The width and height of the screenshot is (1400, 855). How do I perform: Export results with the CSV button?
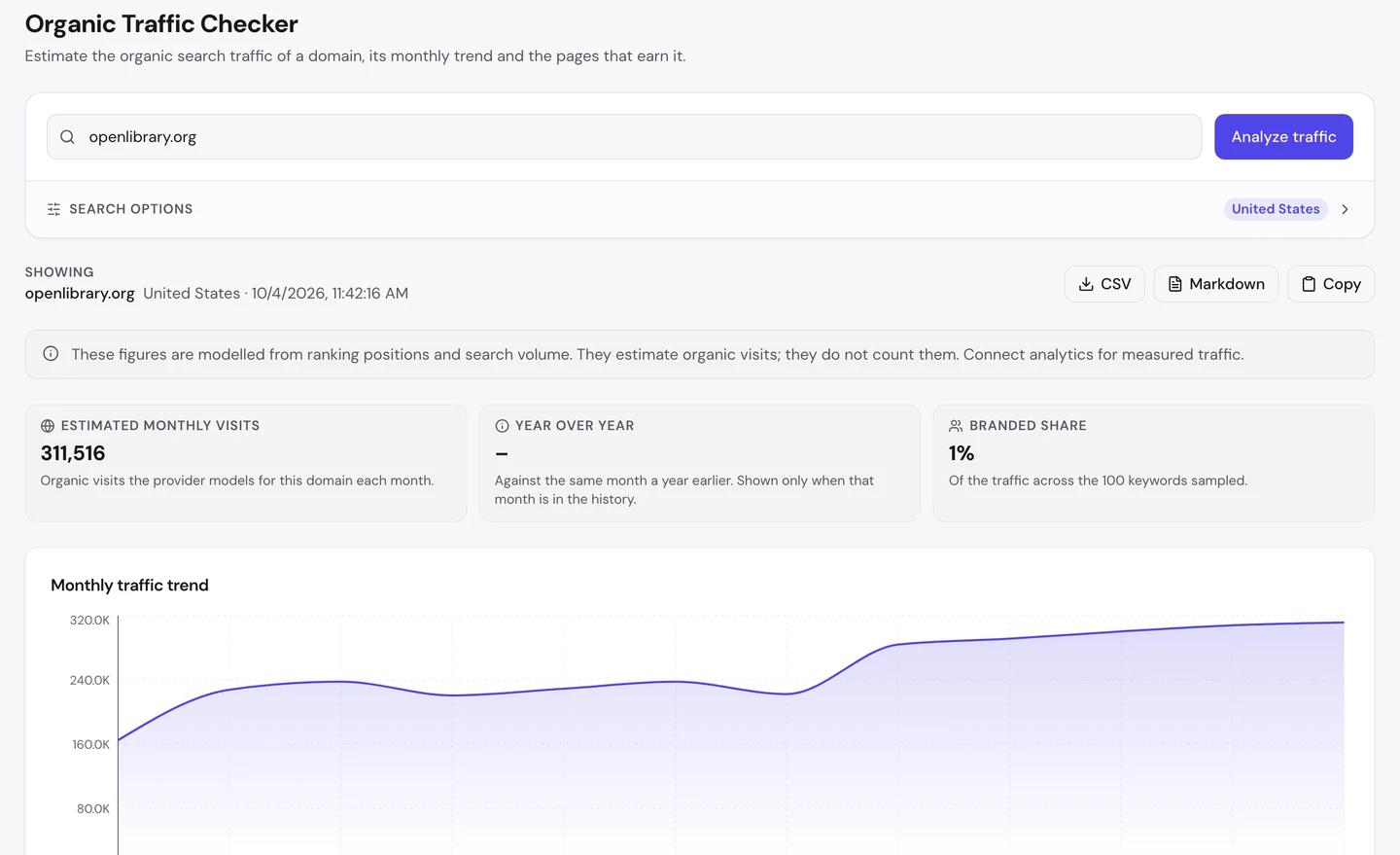pyautogui.click(x=1104, y=284)
